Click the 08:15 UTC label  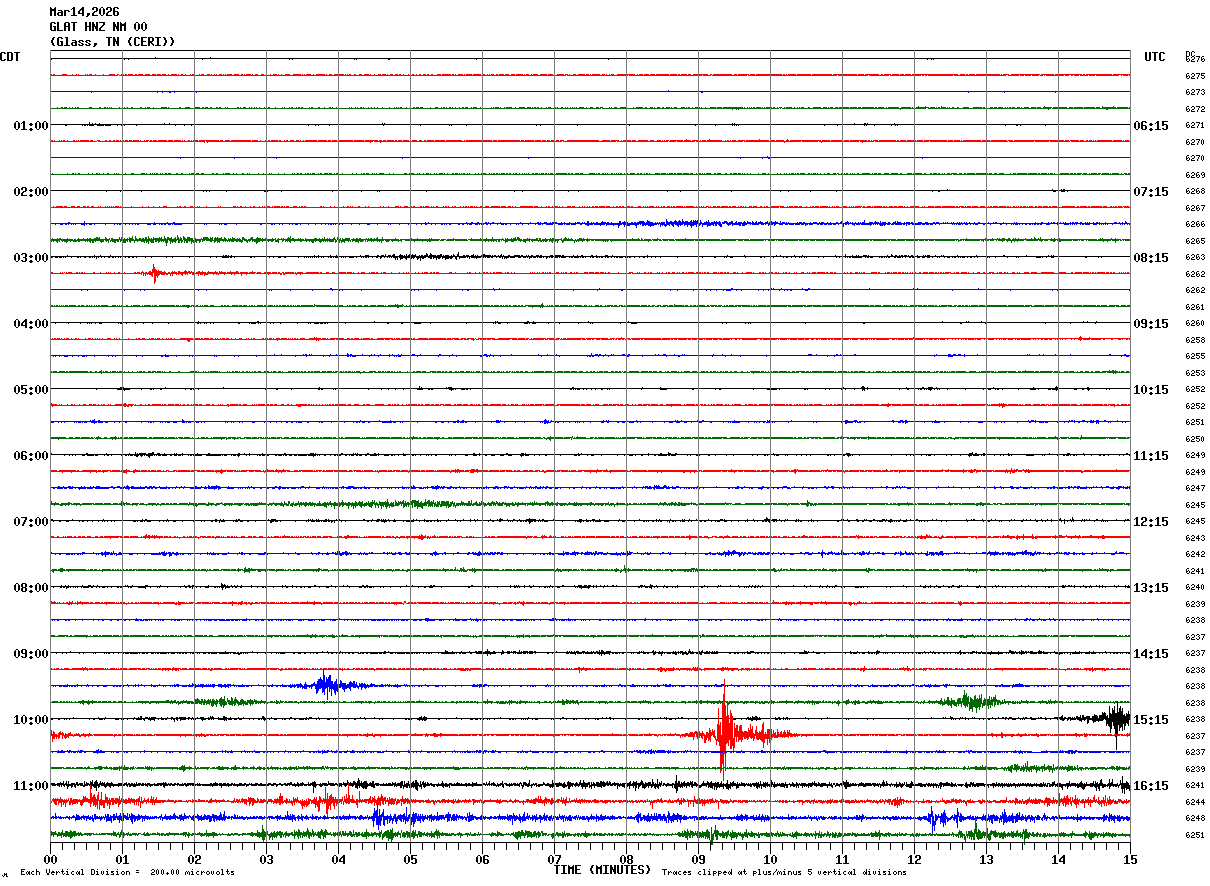pos(1151,258)
